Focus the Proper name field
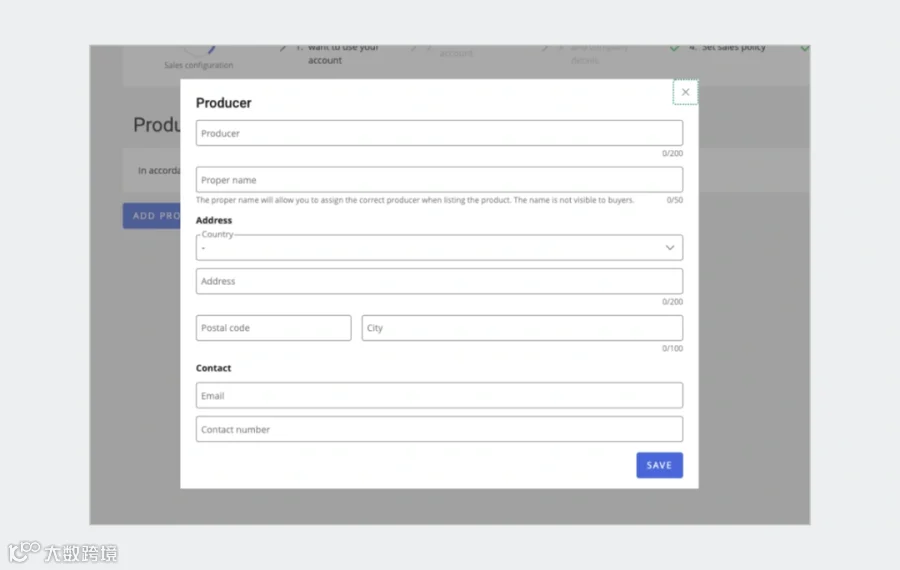 [439, 180]
